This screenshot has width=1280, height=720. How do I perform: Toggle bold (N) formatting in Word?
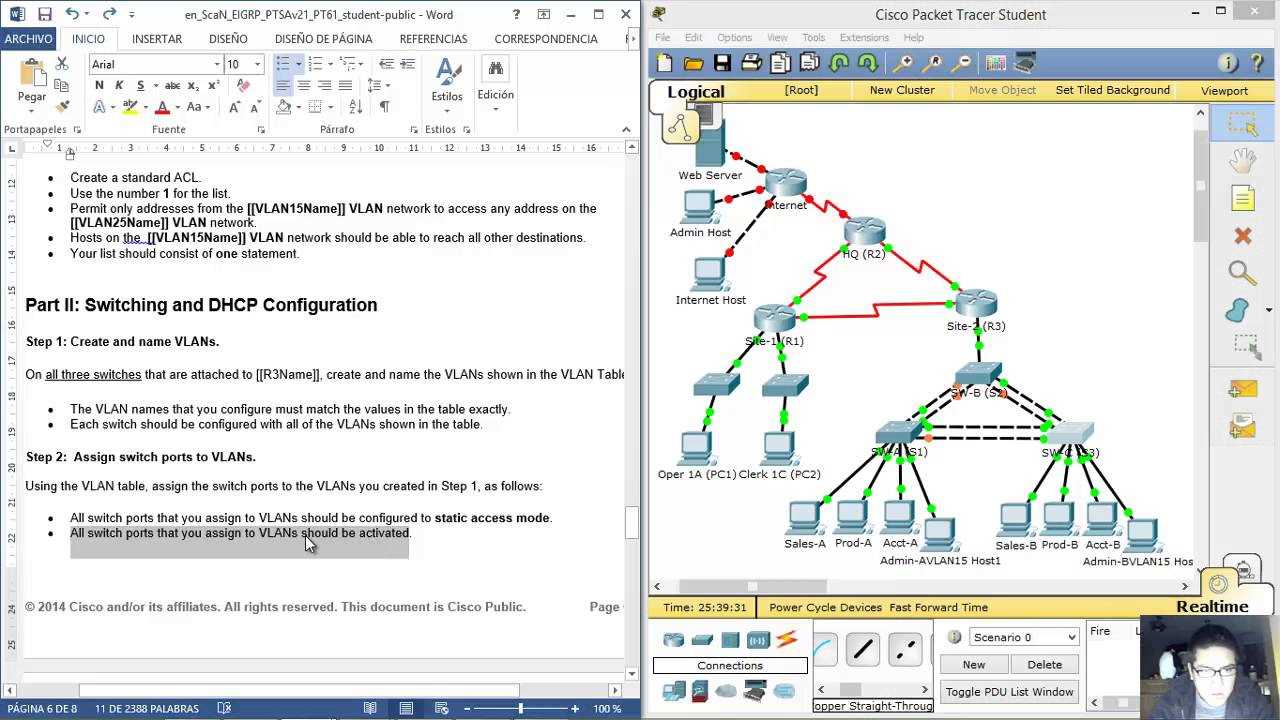[99, 85]
